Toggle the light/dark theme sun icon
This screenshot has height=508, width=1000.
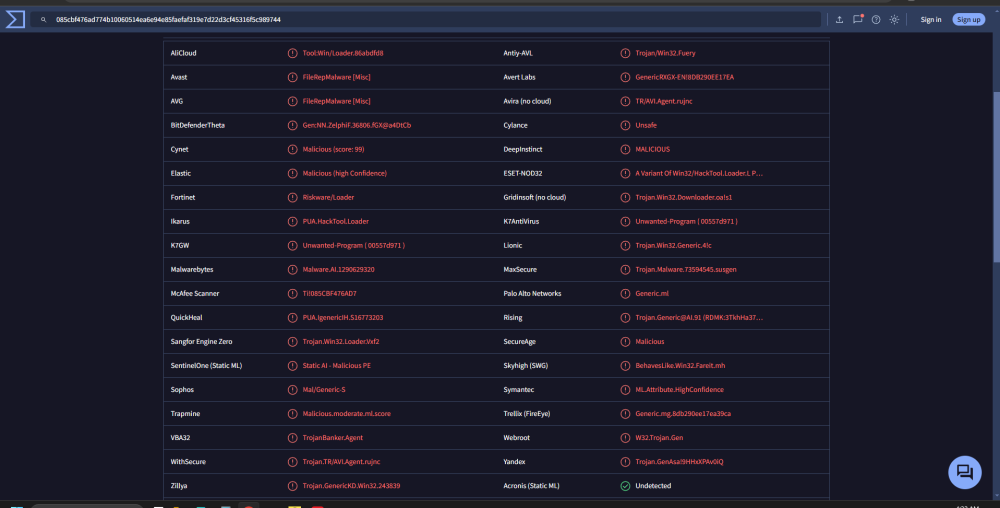894,20
